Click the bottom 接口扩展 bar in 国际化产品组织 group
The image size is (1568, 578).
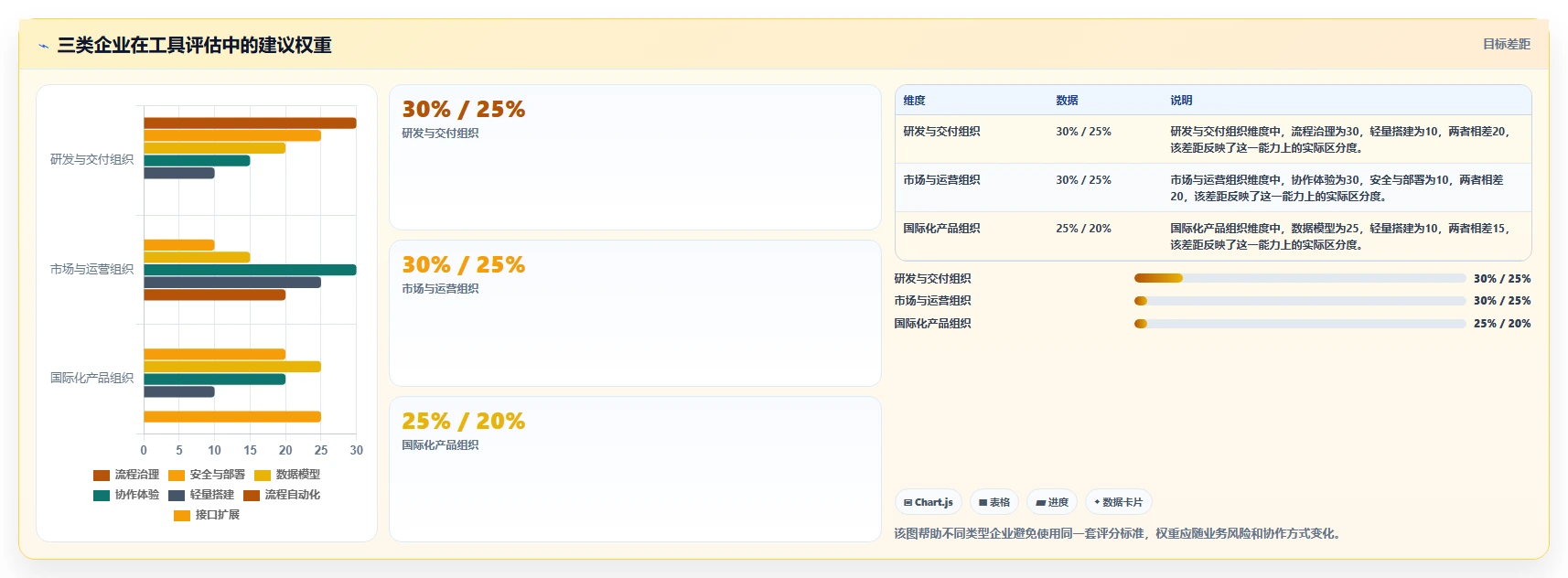pyautogui.click(x=232, y=417)
